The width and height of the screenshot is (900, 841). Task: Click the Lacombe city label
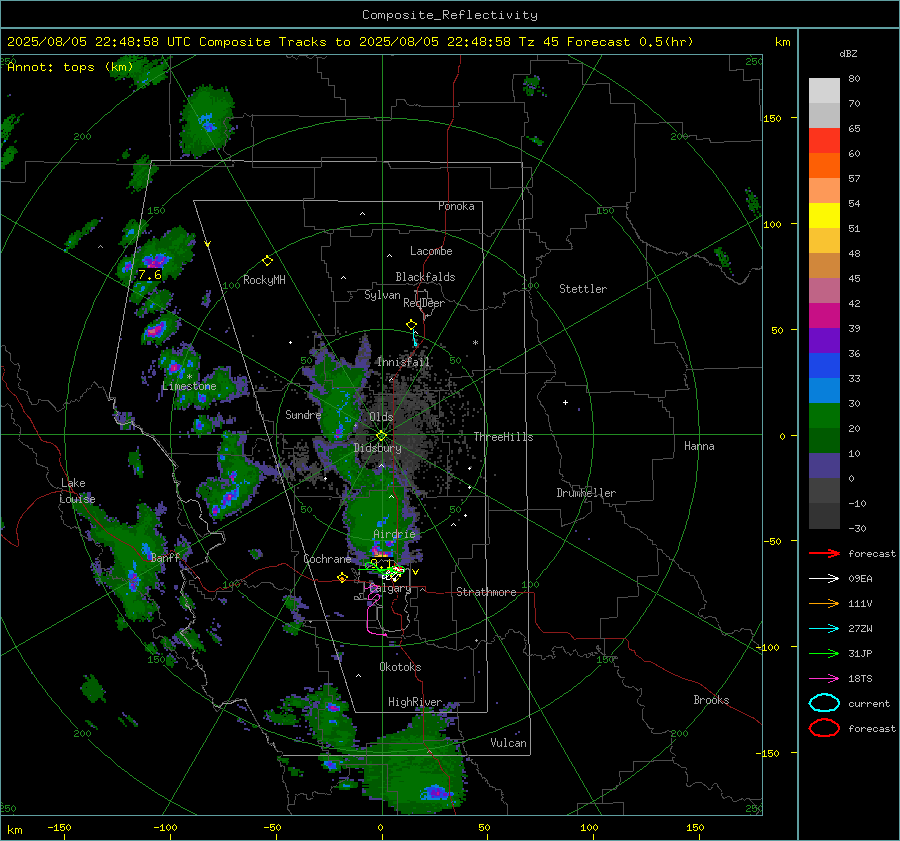point(431,251)
